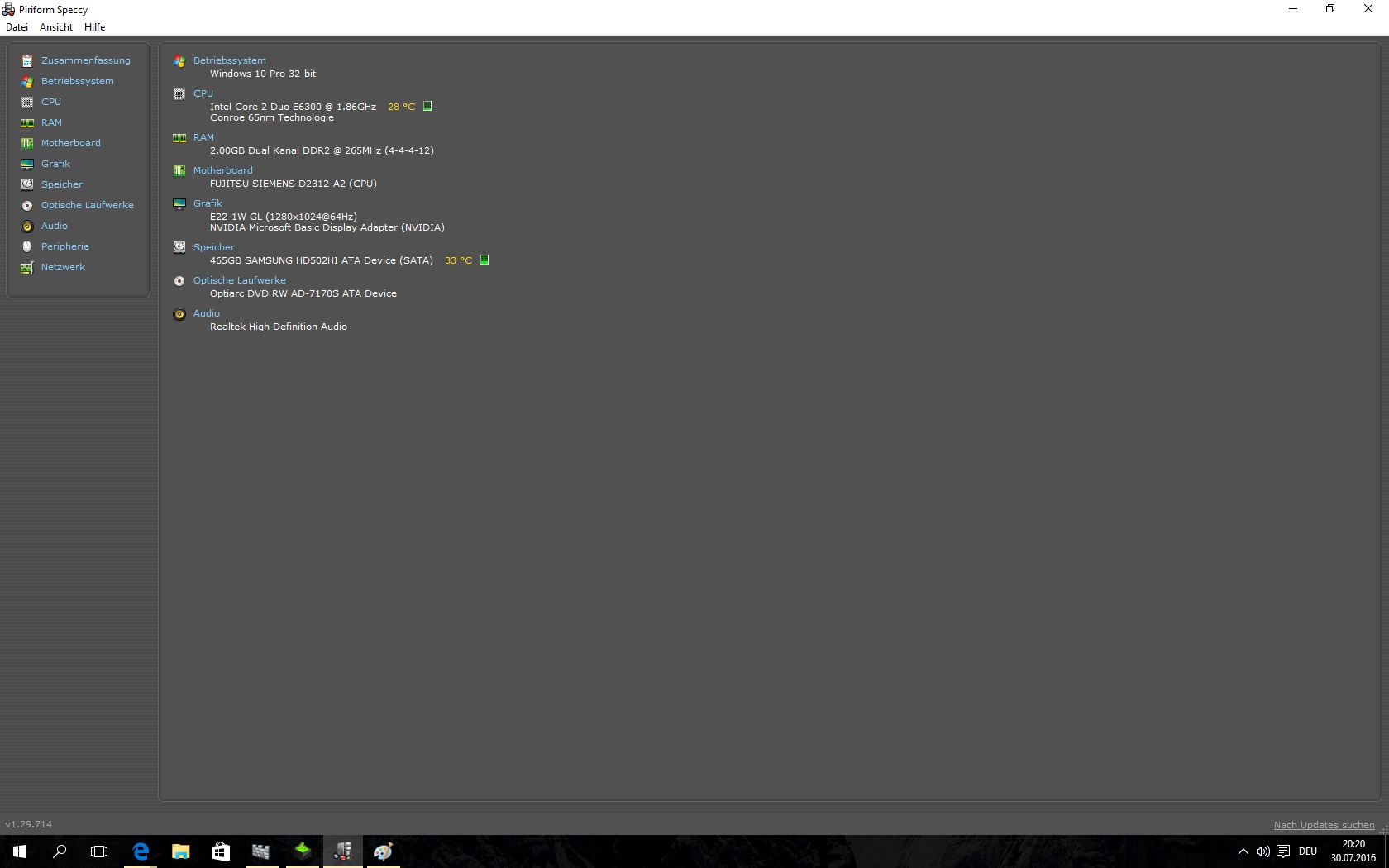Open the Ansicht menu
The image size is (1389, 868).
click(x=56, y=27)
